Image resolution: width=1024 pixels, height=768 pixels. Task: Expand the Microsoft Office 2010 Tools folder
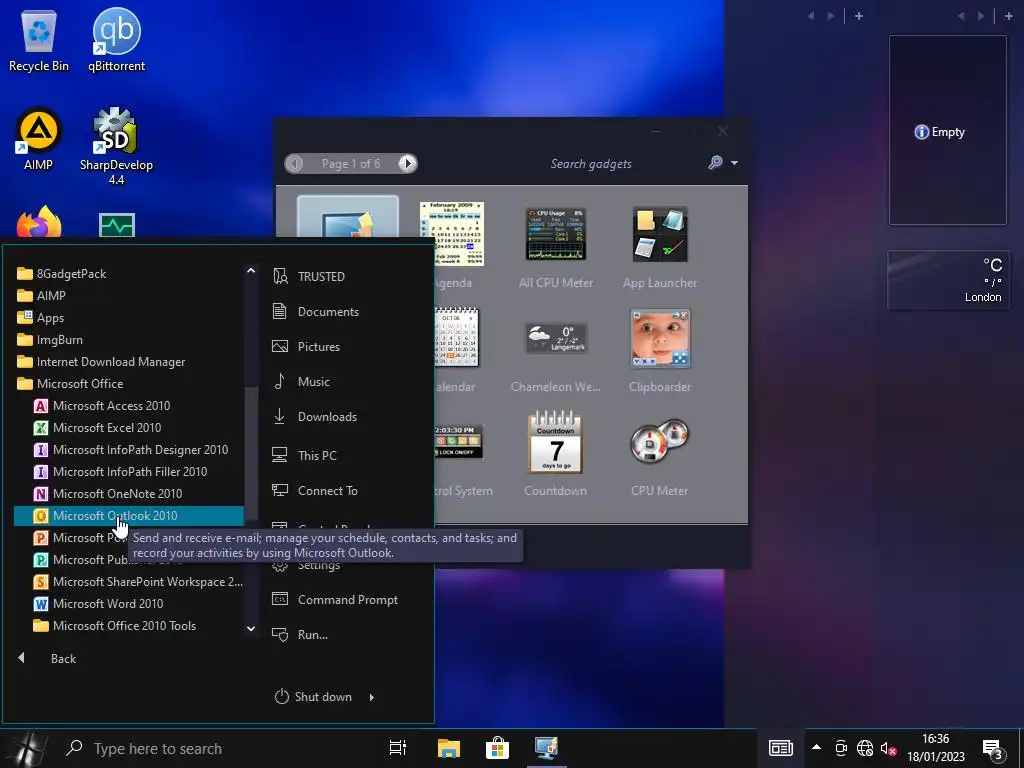115,626
